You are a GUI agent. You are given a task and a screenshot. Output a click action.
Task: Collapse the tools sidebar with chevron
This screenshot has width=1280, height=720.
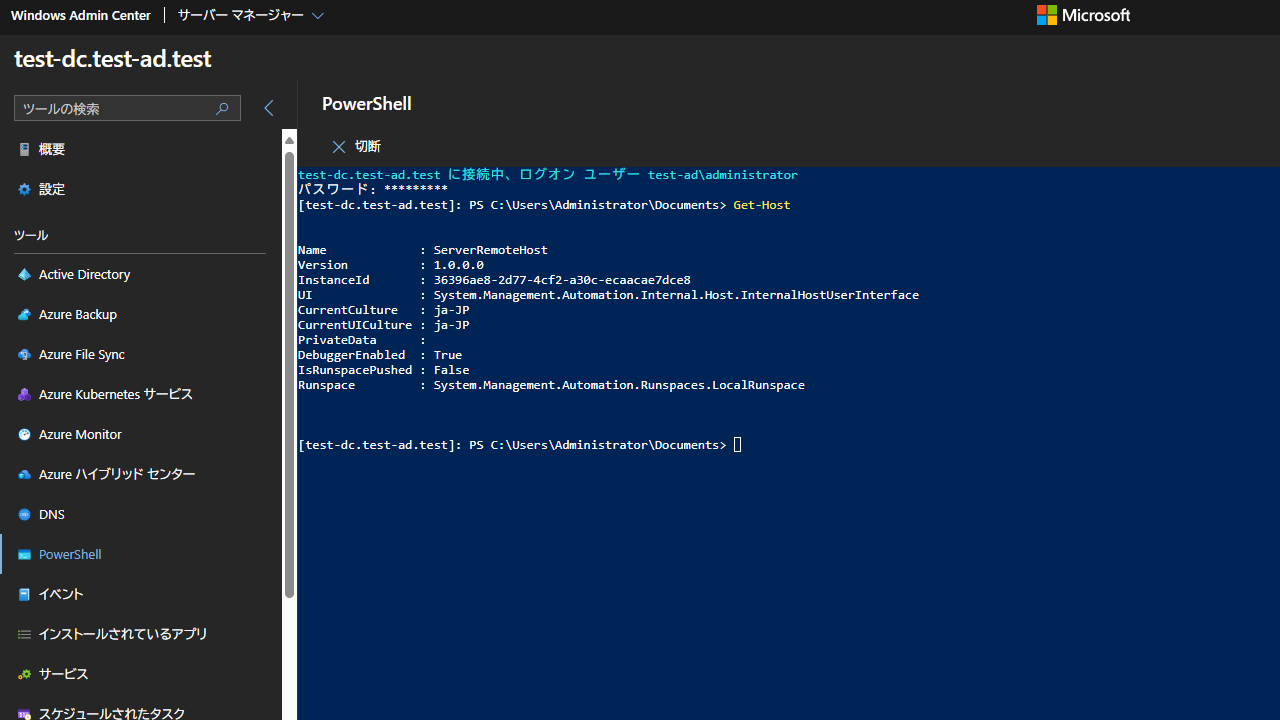point(268,108)
